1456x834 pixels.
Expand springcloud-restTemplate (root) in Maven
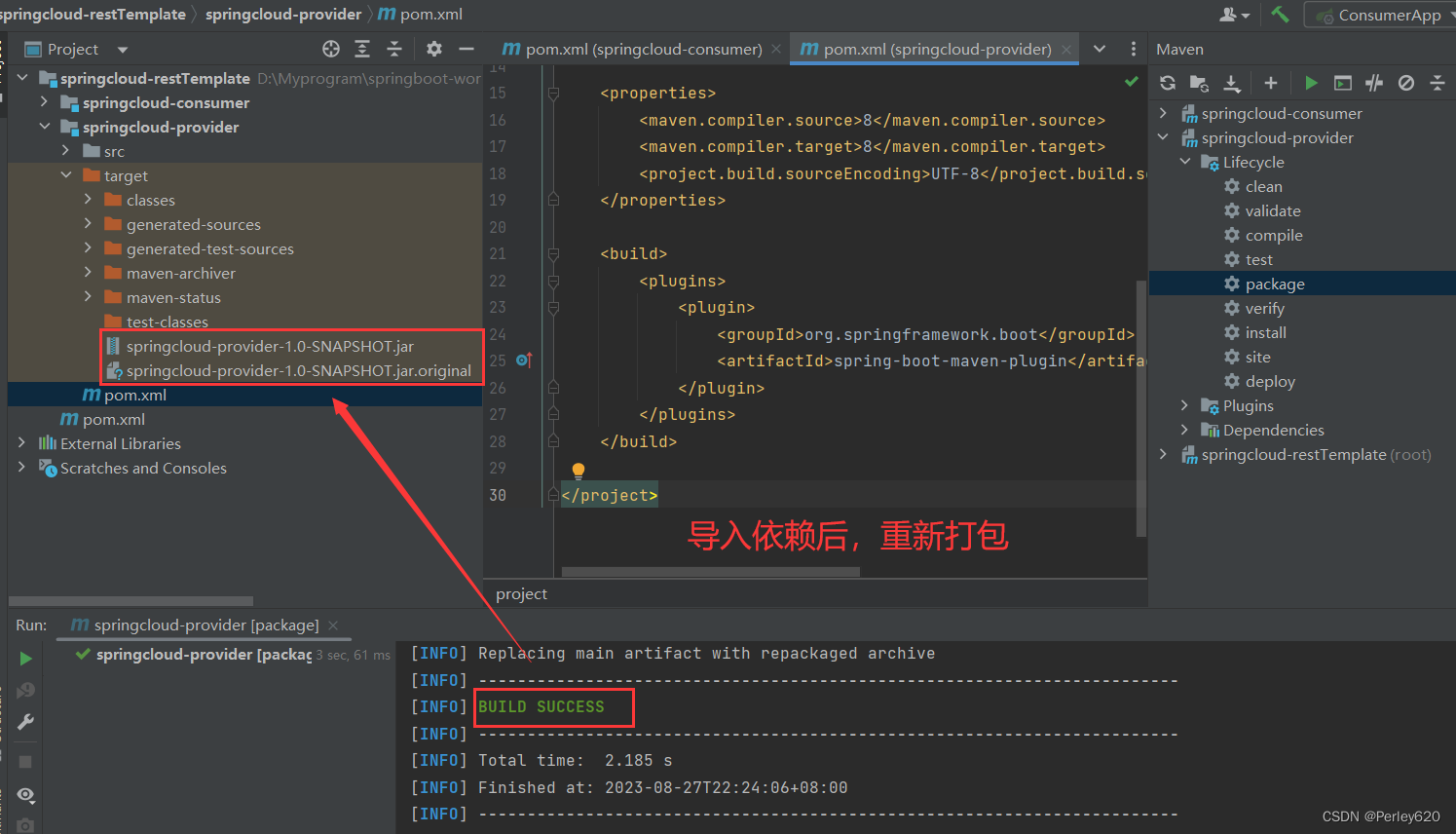[x=1163, y=454]
